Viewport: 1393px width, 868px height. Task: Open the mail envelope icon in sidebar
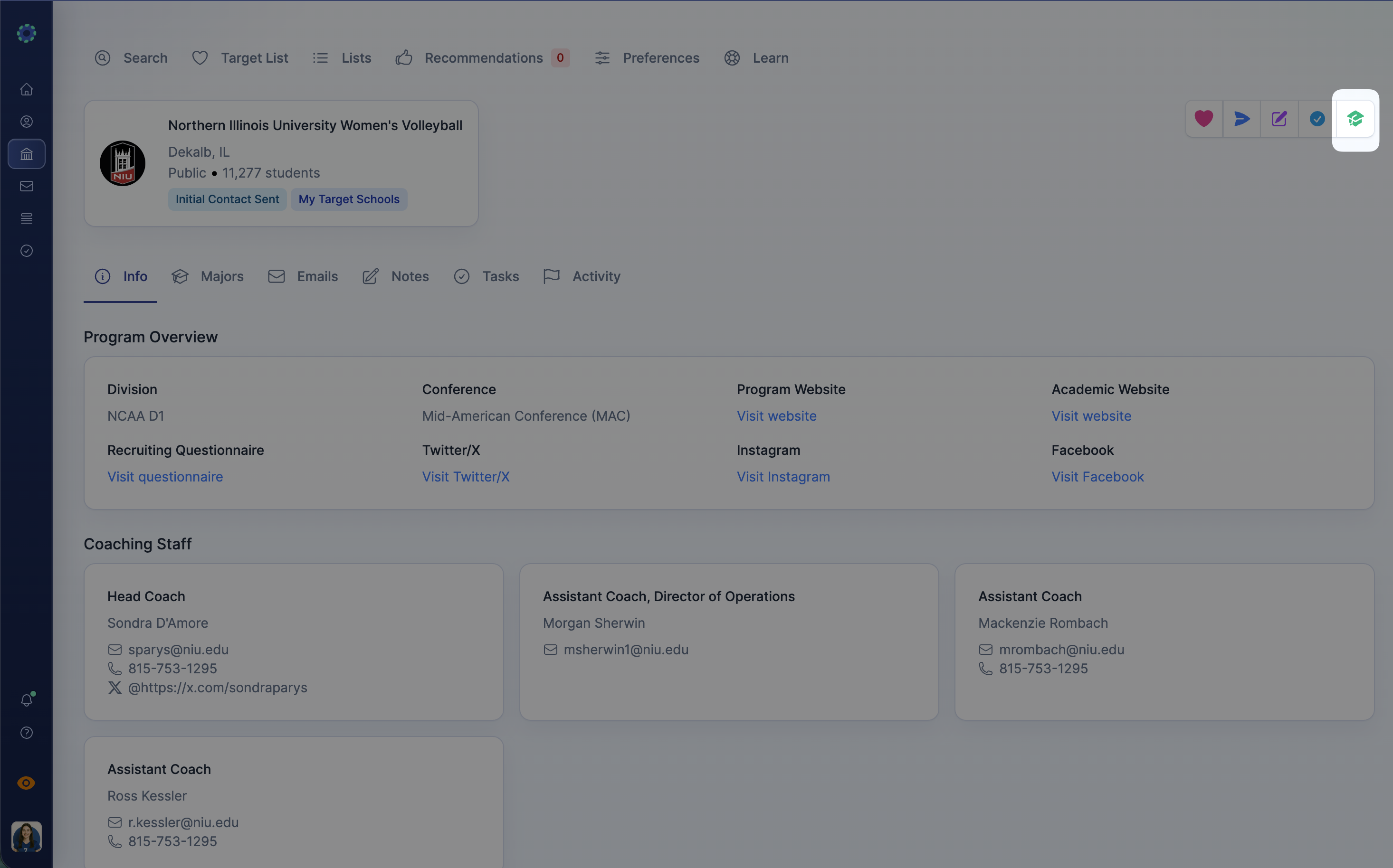coord(27,186)
